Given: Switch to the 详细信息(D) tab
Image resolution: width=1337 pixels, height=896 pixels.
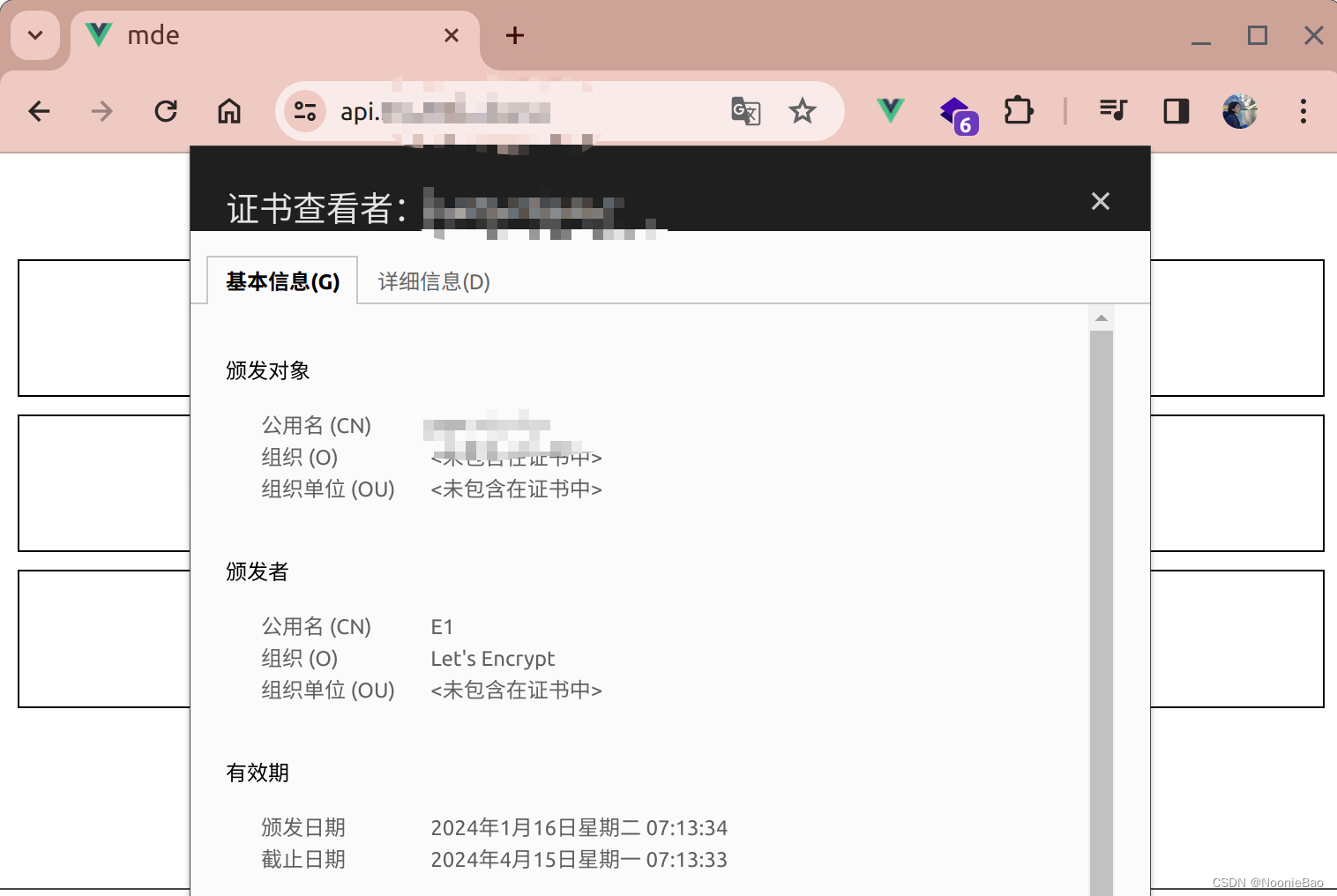Looking at the screenshot, I should click(432, 281).
